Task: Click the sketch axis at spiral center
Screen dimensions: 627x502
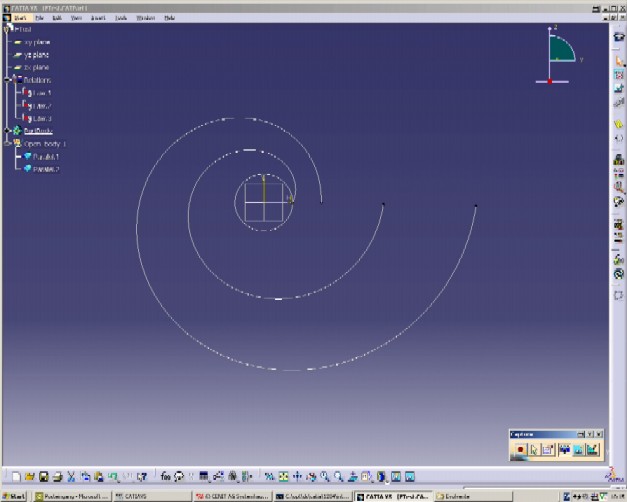Action: coord(264,202)
